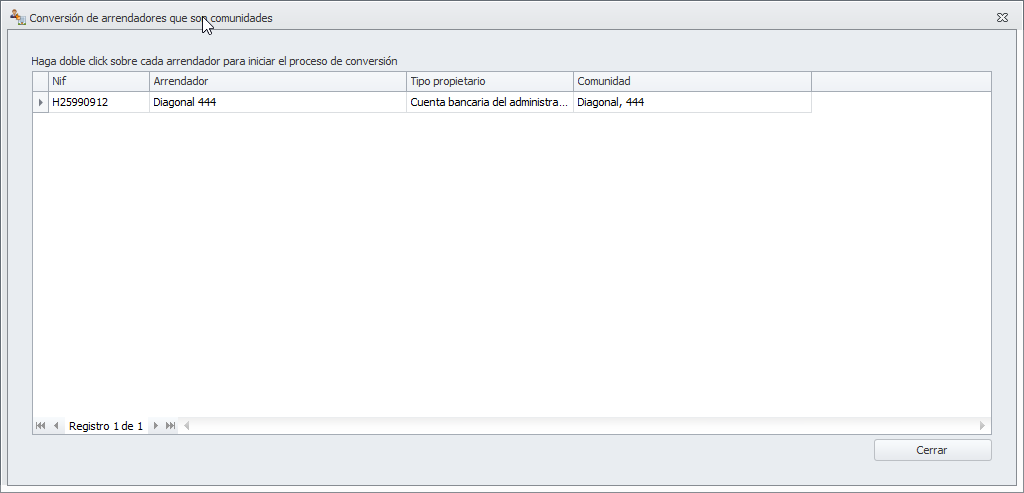
Task: Close the conversion dialog window
Action: pyautogui.click(x=1001, y=18)
